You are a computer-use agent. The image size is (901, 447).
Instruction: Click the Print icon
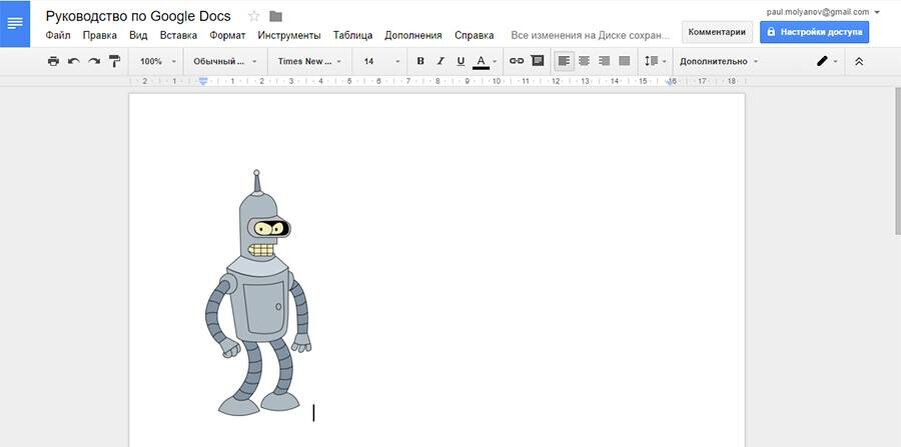[x=53, y=61]
